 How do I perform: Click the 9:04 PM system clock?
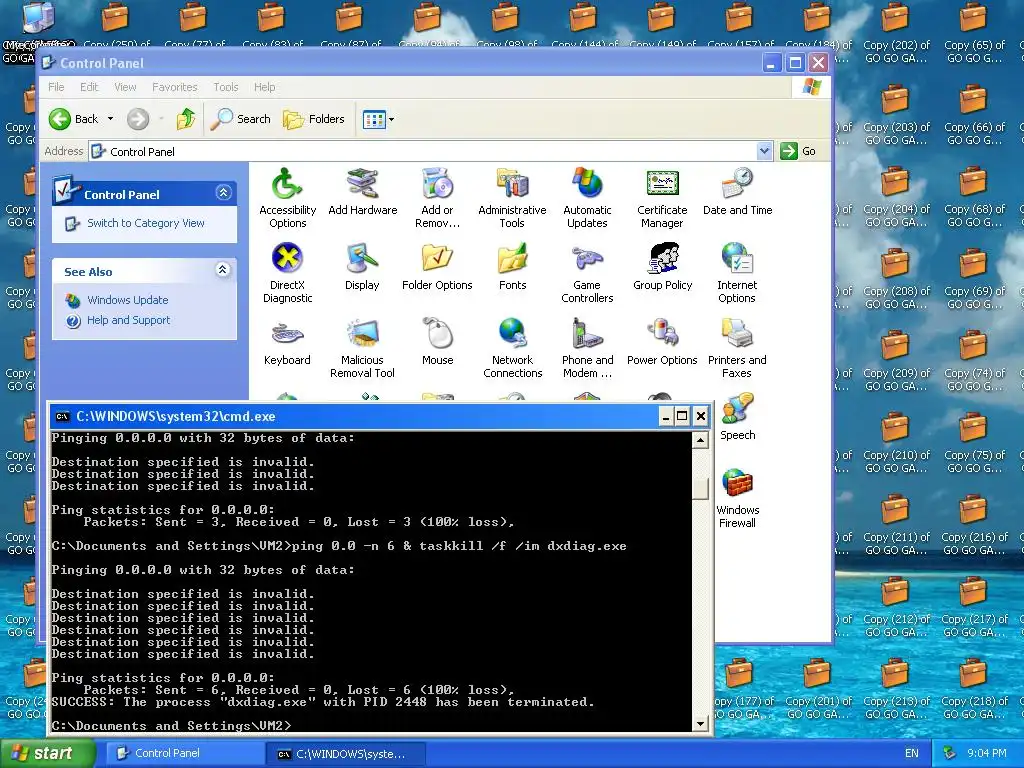986,753
